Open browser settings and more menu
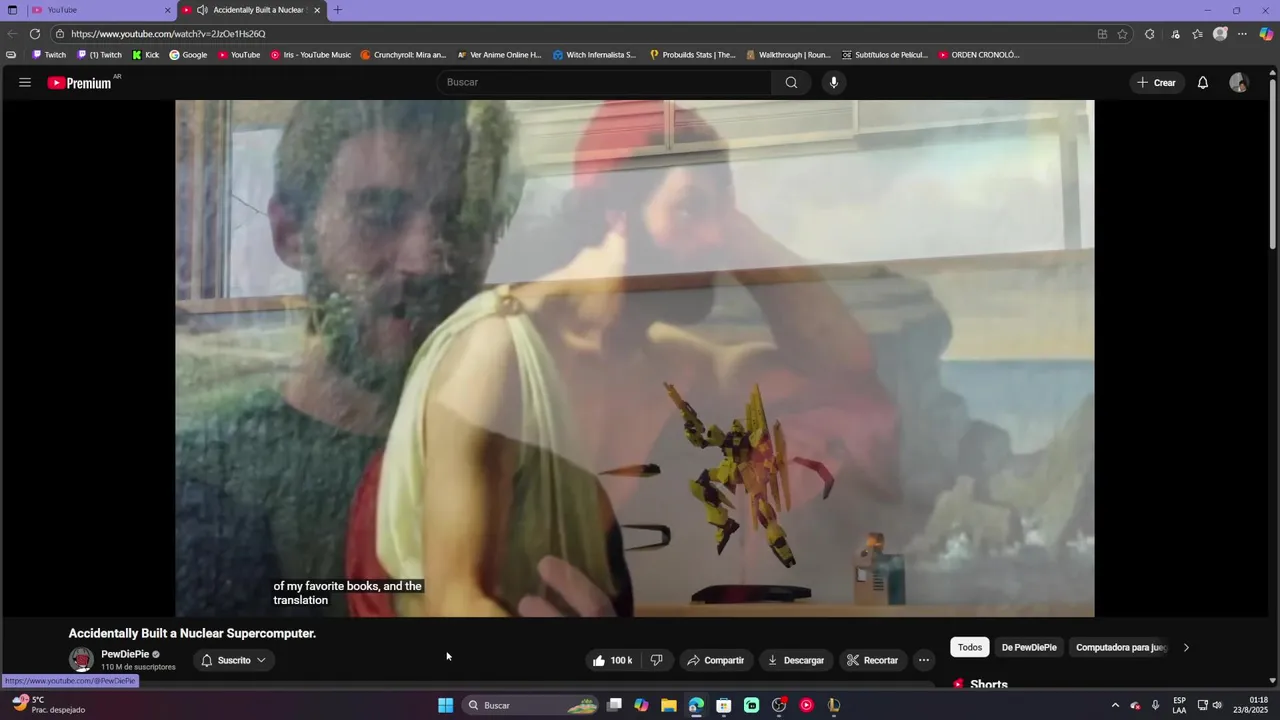This screenshot has height=720, width=1280. (x=1243, y=33)
